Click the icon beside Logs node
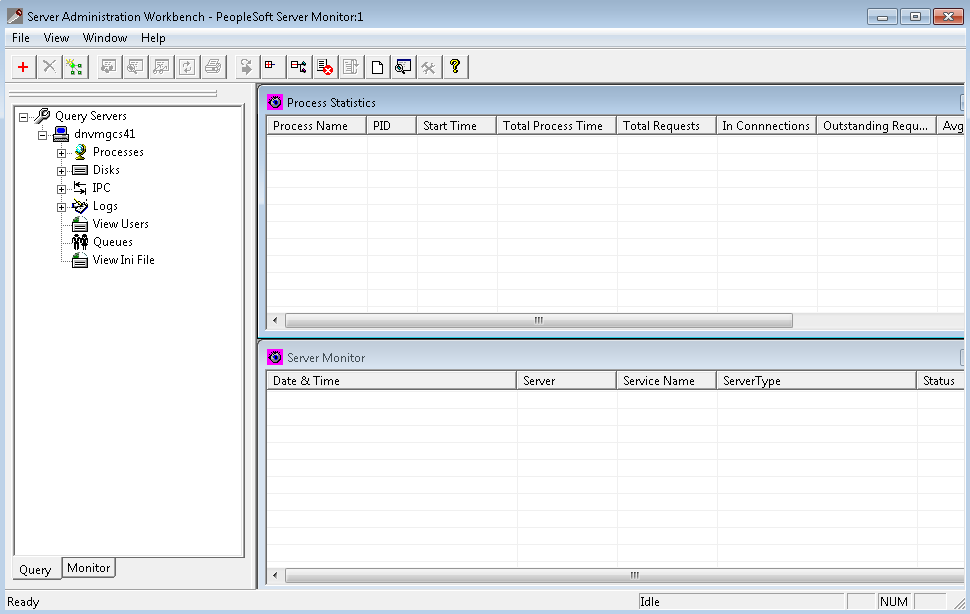 80,206
